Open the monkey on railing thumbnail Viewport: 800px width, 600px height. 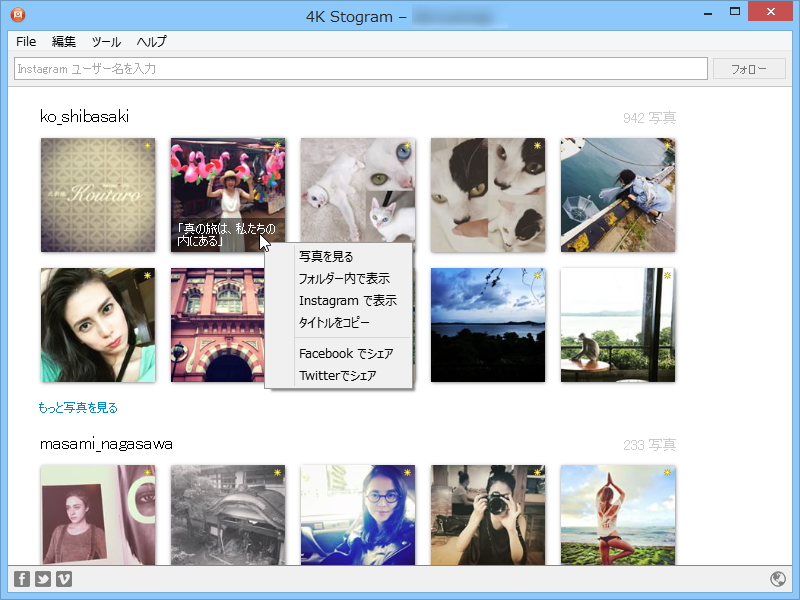(x=618, y=325)
